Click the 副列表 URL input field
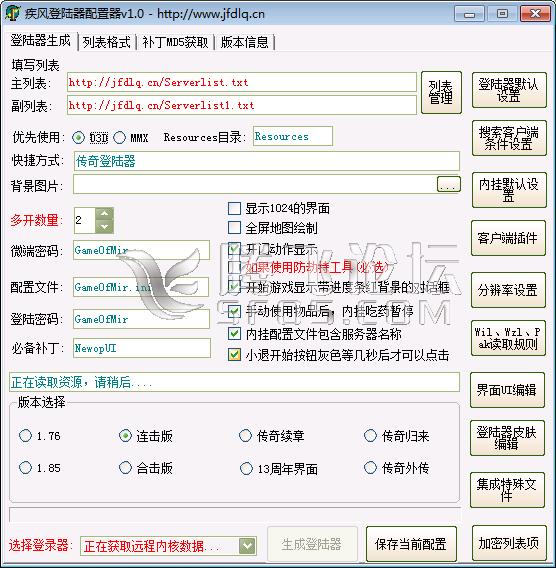This screenshot has width=556, height=568. tap(242, 105)
